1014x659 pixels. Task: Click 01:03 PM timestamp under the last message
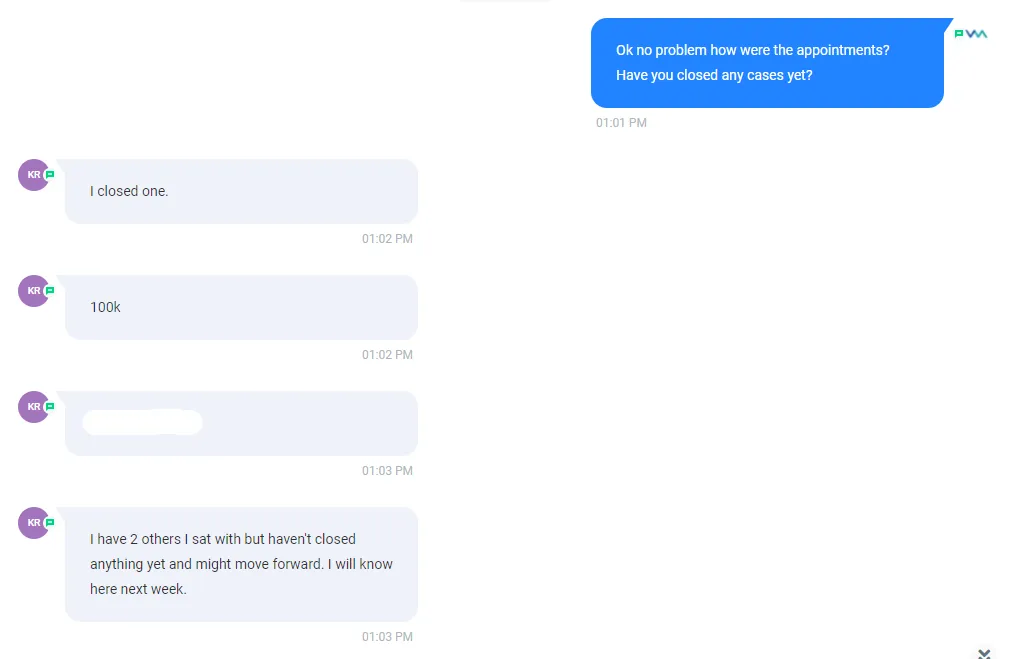[x=387, y=636]
